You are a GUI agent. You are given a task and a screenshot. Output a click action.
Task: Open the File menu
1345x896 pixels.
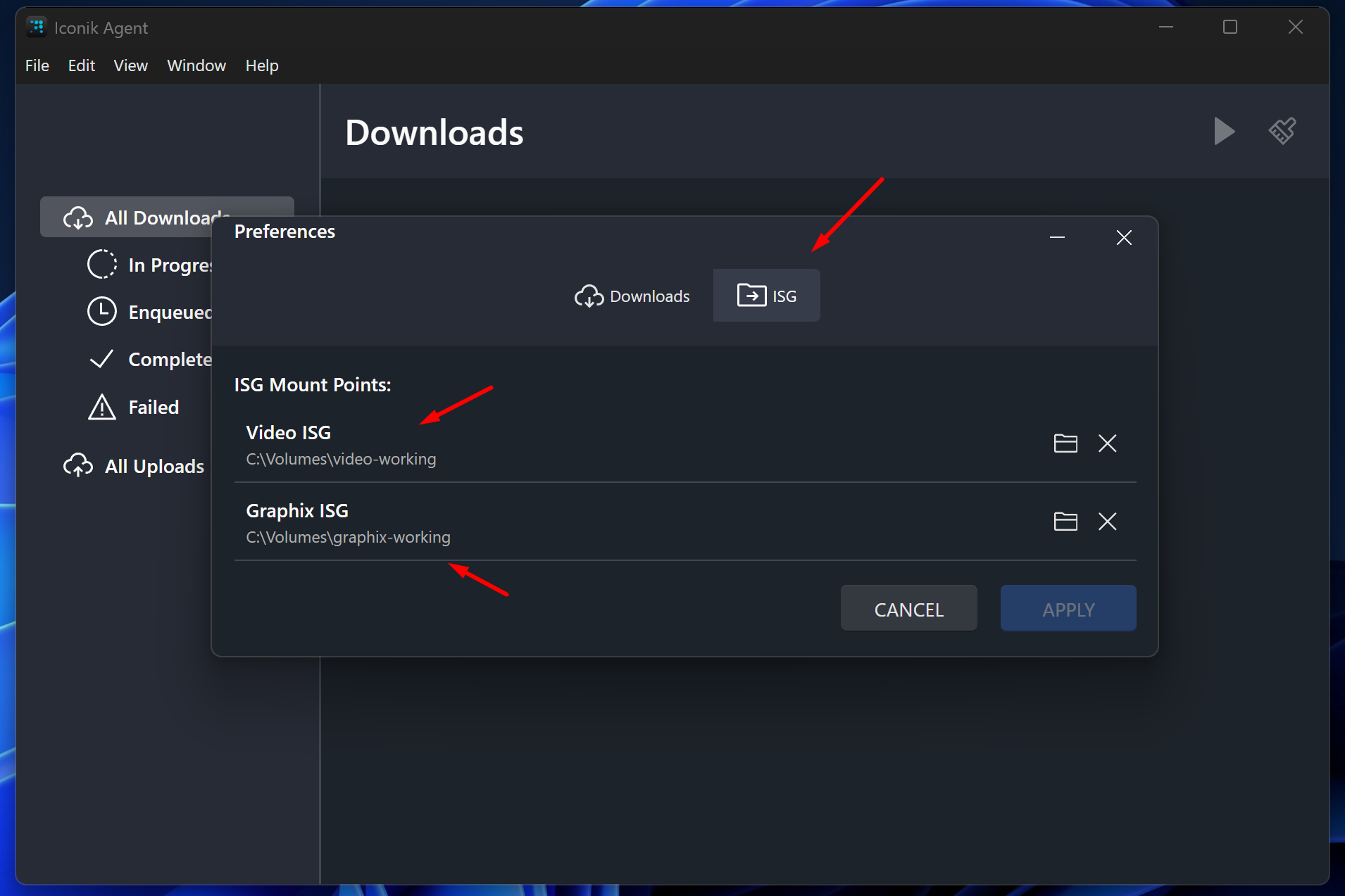point(37,65)
